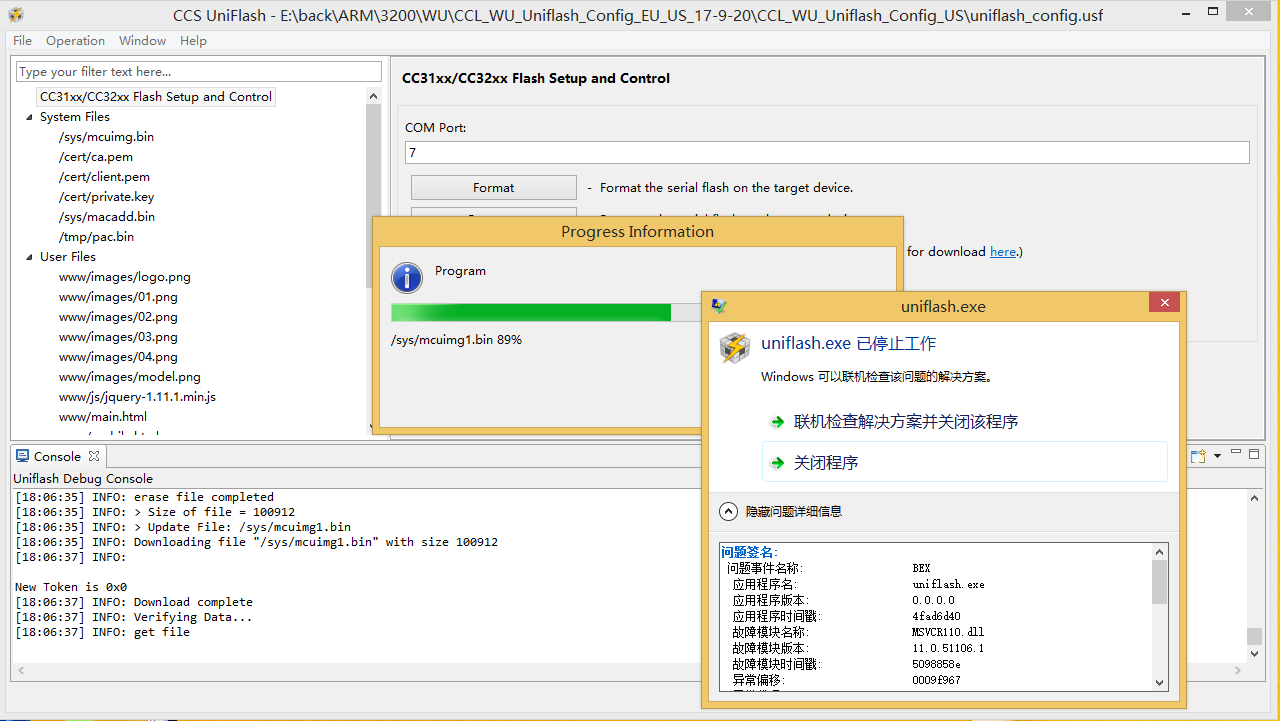
Task: Click the Program progress bar
Action: (546, 312)
